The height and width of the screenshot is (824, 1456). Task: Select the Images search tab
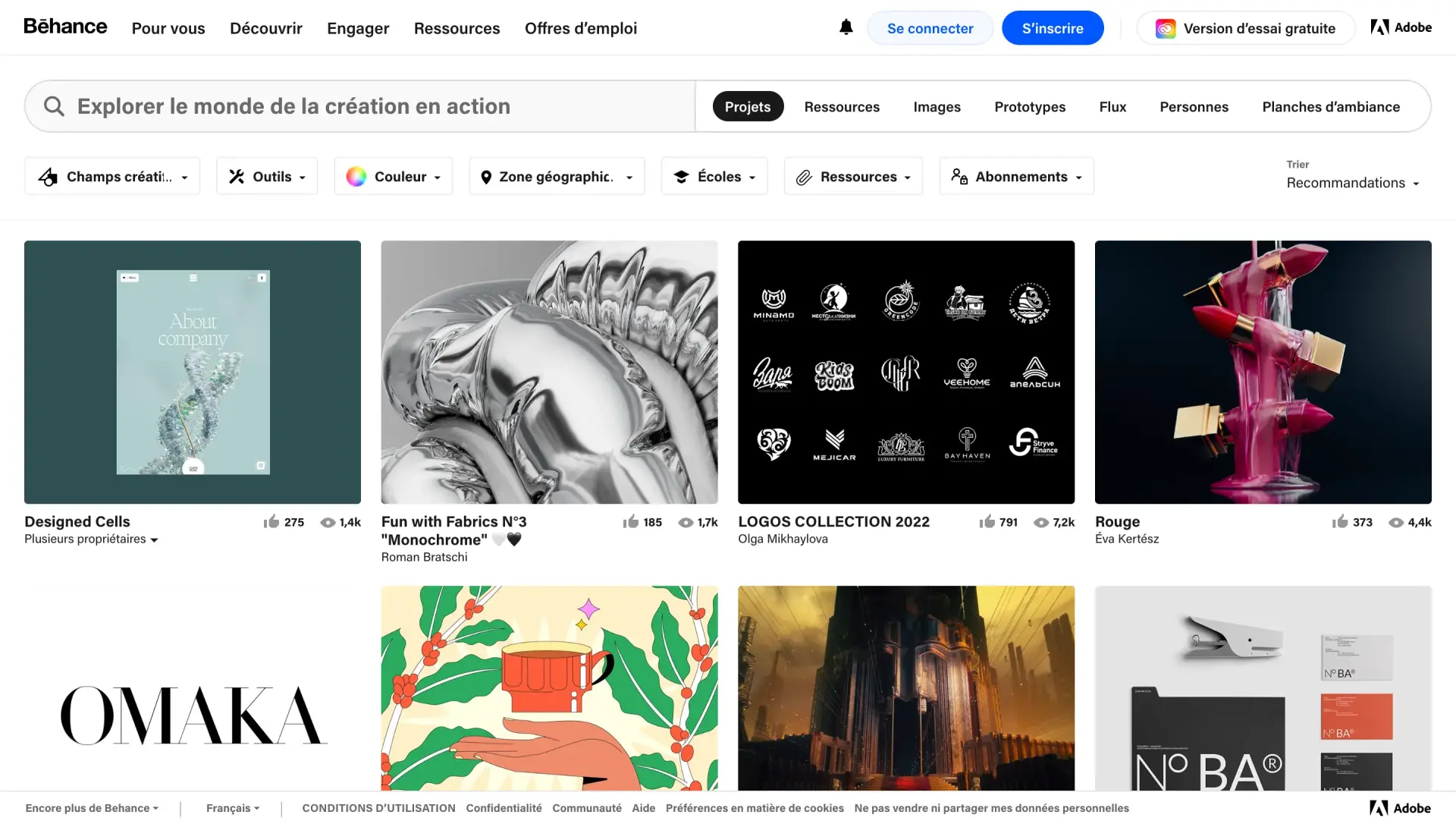tap(937, 106)
